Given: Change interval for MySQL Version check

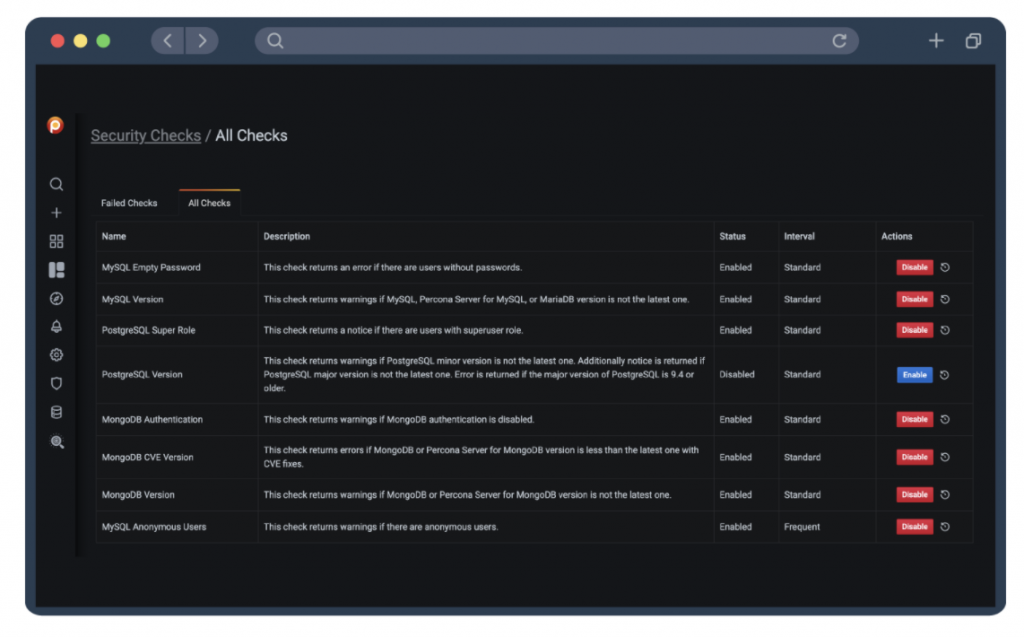Looking at the screenshot, I should click(944, 299).
